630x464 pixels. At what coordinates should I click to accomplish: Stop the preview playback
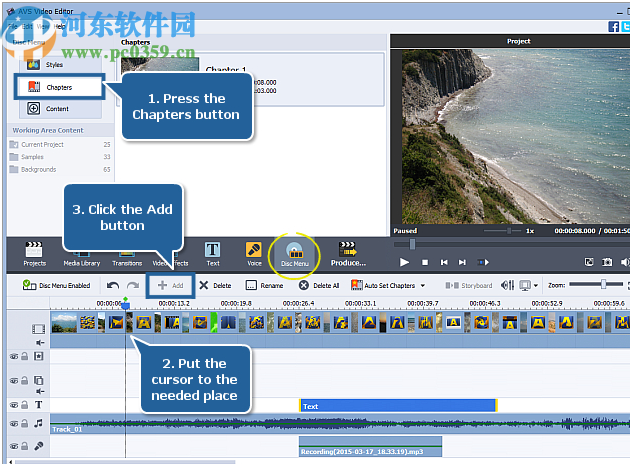pyautogui.click(x=425, y=262)
